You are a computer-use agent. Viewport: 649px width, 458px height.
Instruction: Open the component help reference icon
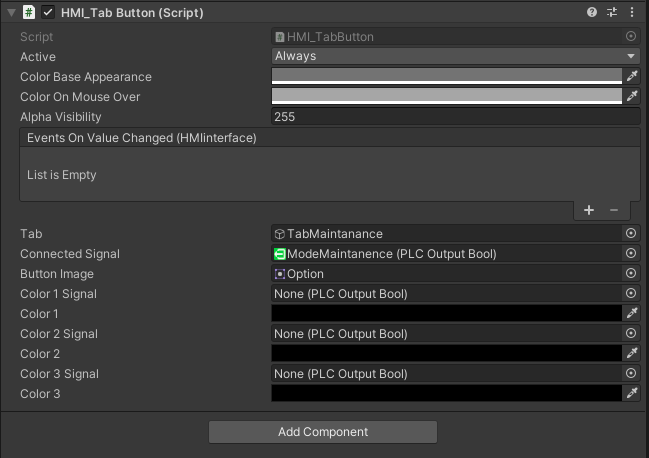coord(592,13)
